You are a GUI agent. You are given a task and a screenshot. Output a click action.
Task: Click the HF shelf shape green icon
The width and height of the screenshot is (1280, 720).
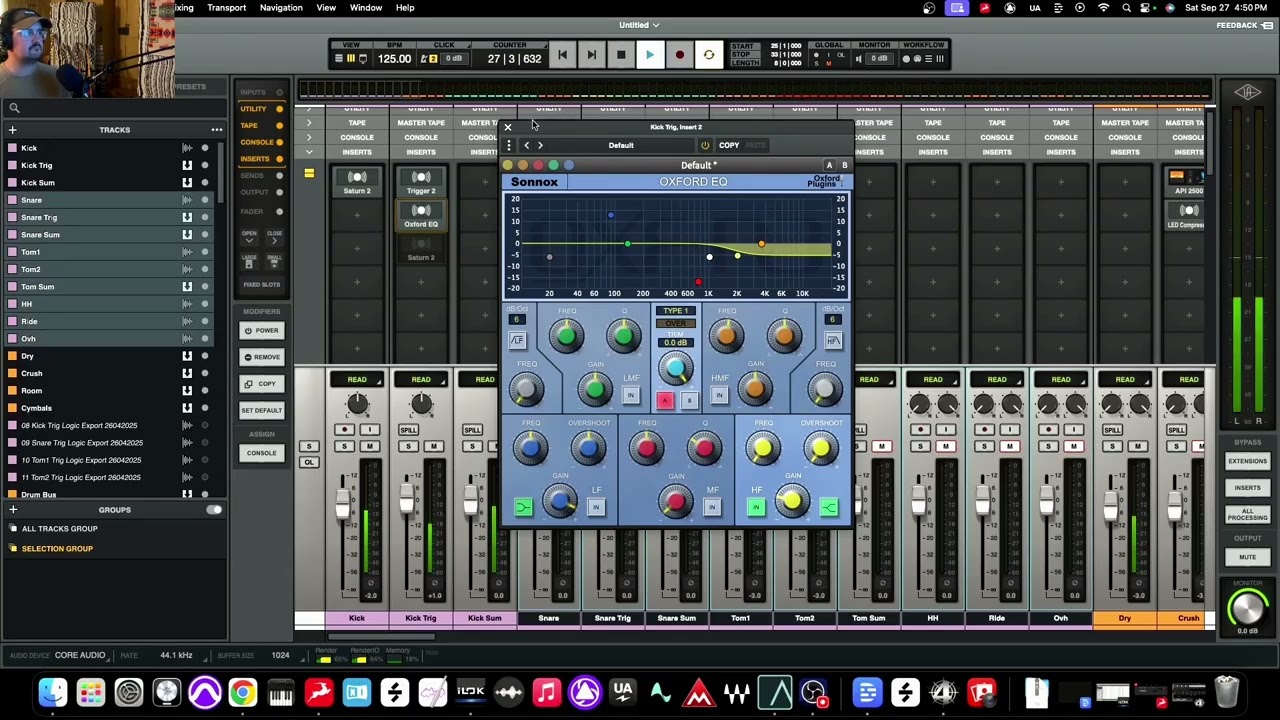(x=829, y=508)
